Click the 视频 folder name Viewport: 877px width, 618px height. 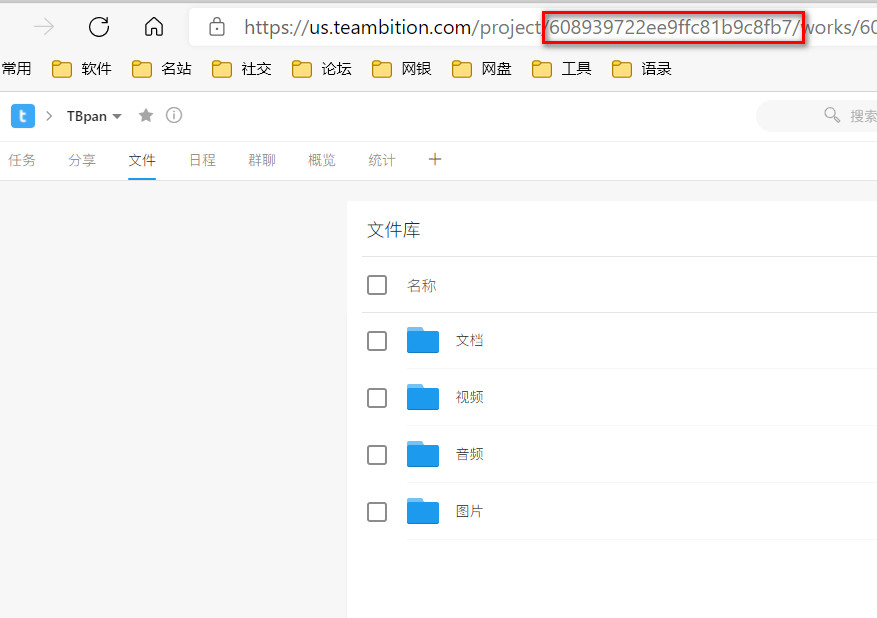pos(469,398)
